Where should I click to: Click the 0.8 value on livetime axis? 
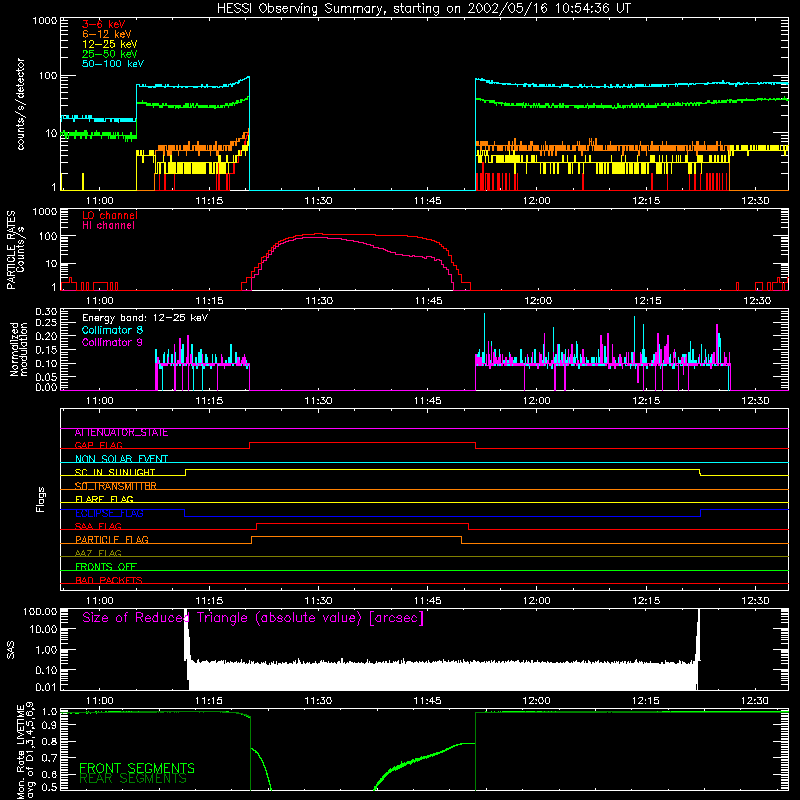coord(49,742)
